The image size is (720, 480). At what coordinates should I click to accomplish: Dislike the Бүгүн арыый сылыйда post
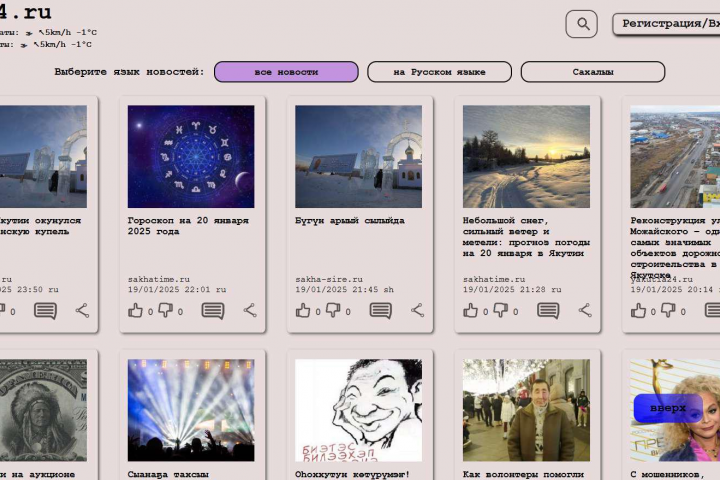tap(333, 311)
